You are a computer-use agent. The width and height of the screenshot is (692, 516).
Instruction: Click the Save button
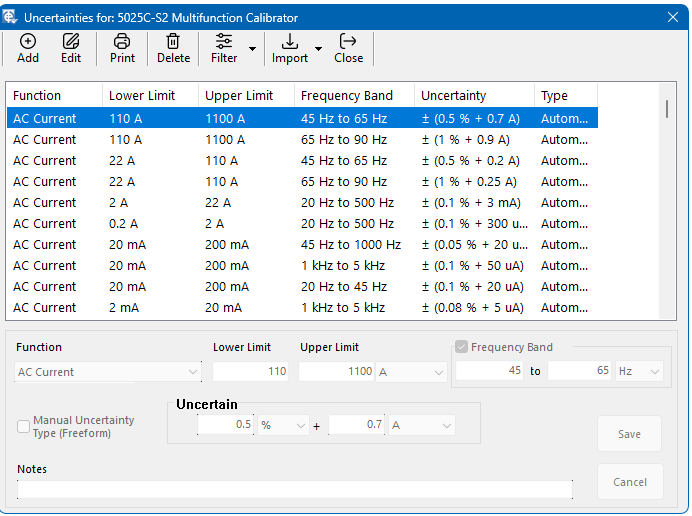pos(629,434)
